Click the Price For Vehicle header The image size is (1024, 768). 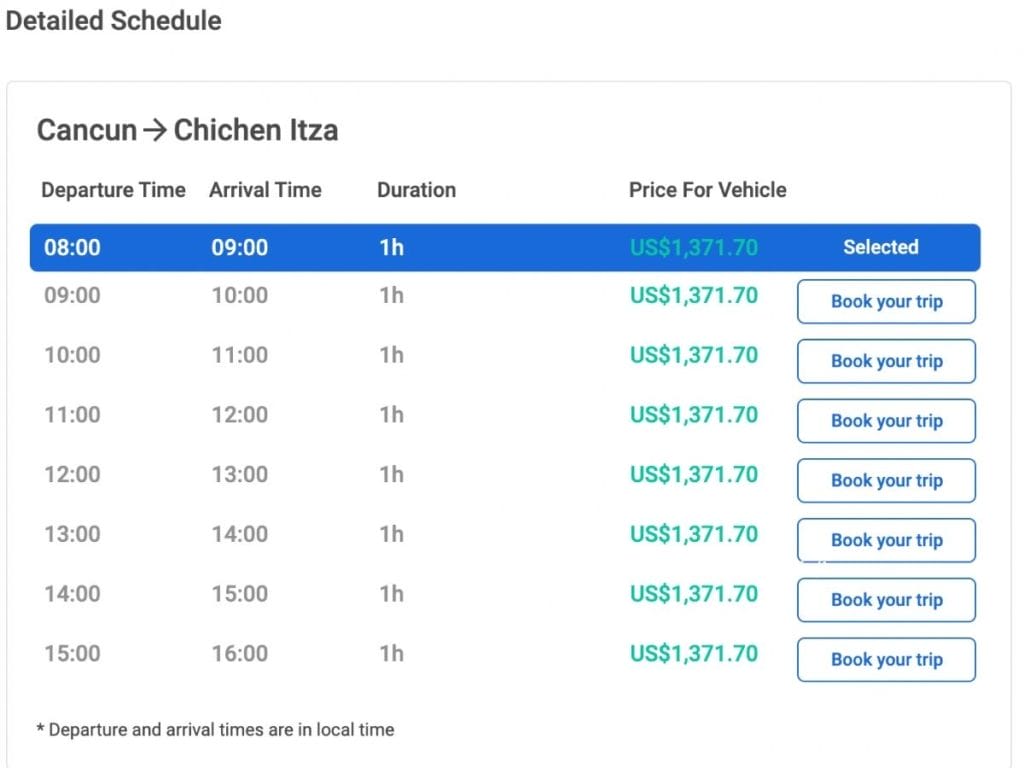pos(707,190)
